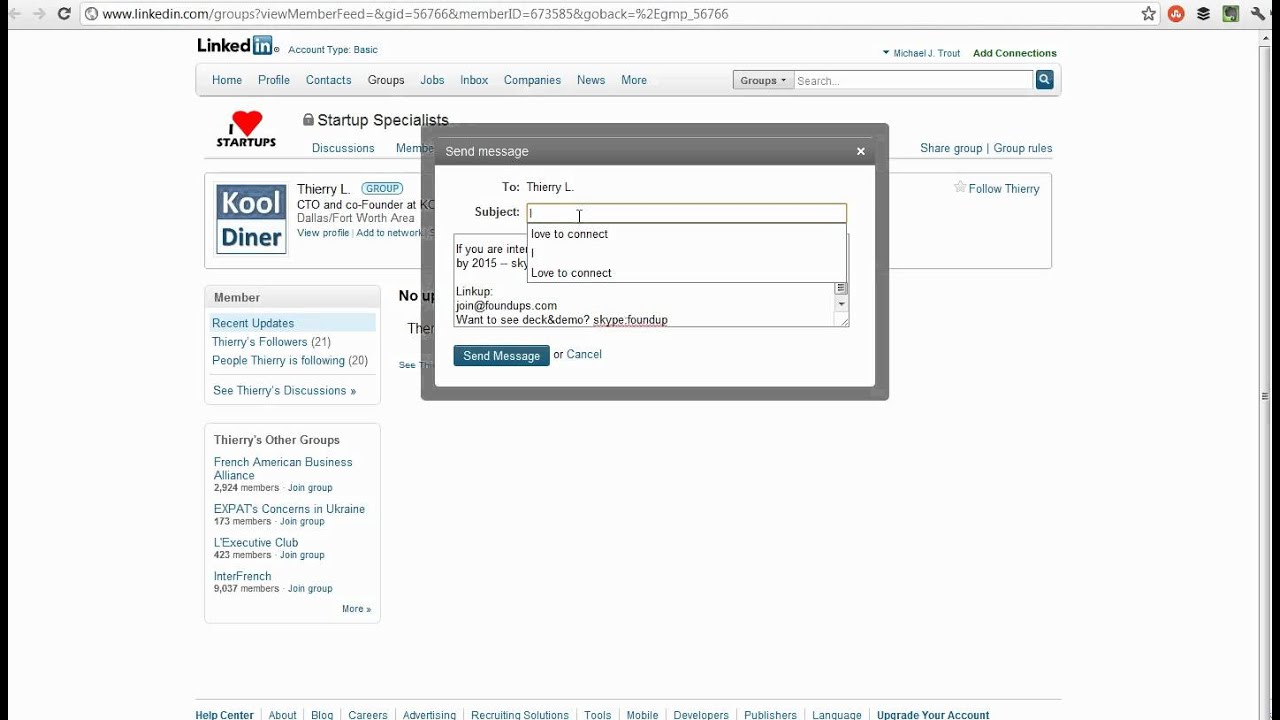Image resolution: width=1280 pixels, height=720 pixels.
Task: Switch to the Discussions tab
Action: pyautogui.click(x=343, y=148)
